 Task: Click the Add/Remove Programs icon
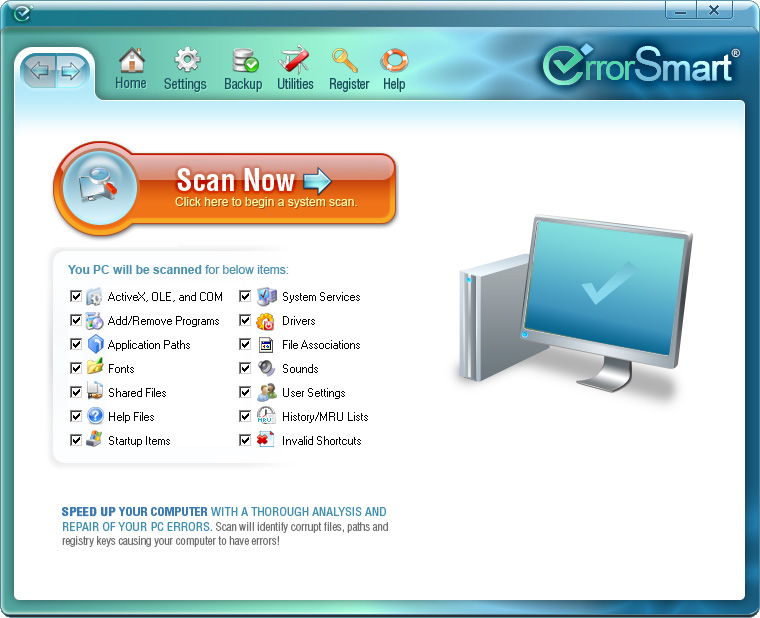click(94, 321)
